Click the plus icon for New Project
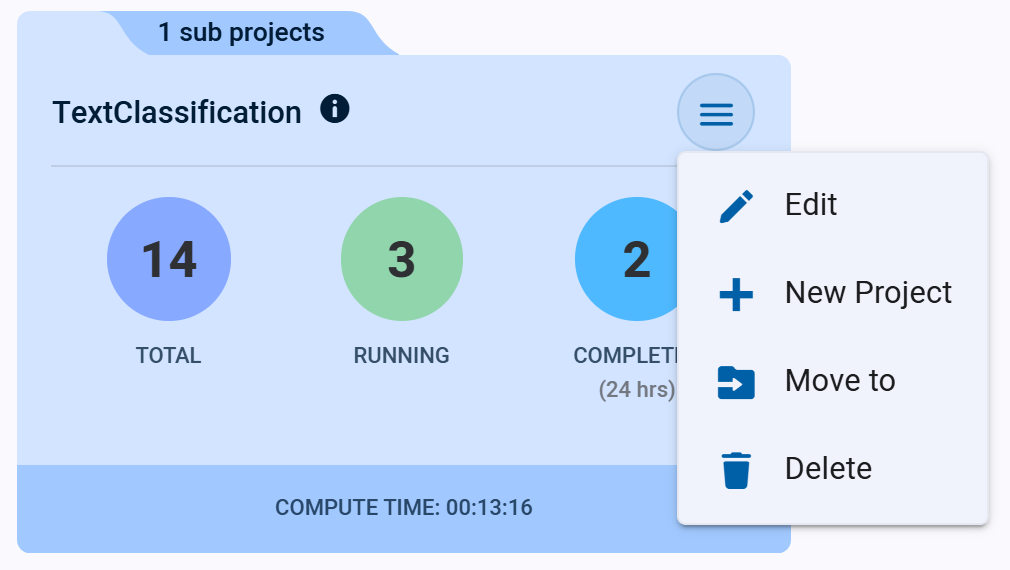1010x570 pixels. (736, 294)
